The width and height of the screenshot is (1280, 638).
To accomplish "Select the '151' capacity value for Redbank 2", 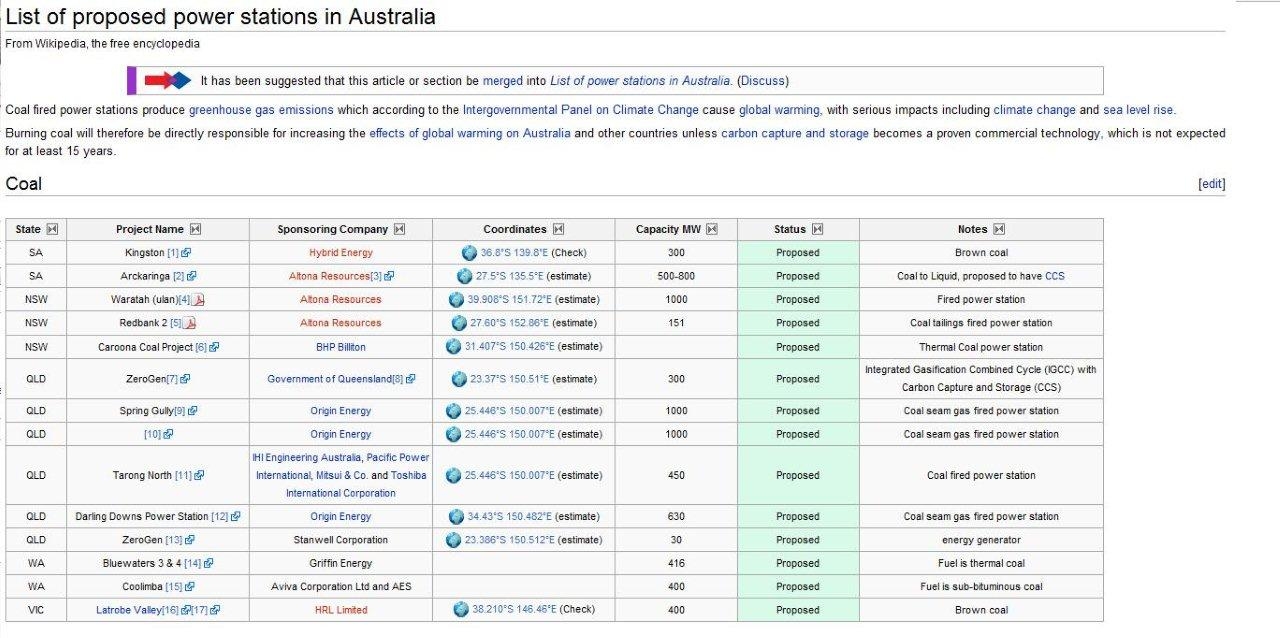I will pos(676,323).
